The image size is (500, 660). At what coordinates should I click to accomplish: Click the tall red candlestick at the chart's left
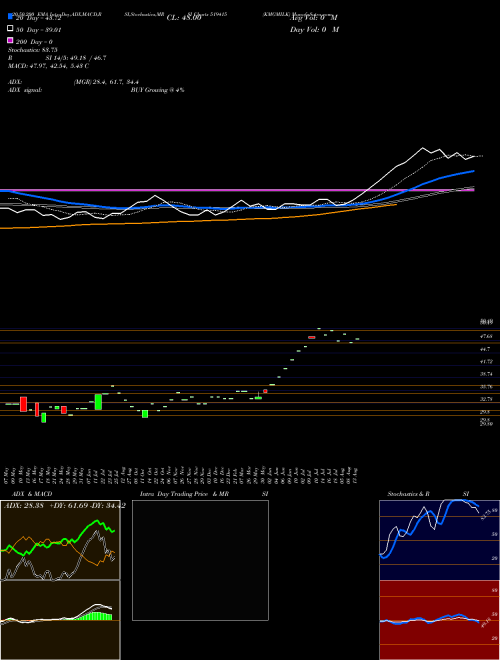coord(24,404)
